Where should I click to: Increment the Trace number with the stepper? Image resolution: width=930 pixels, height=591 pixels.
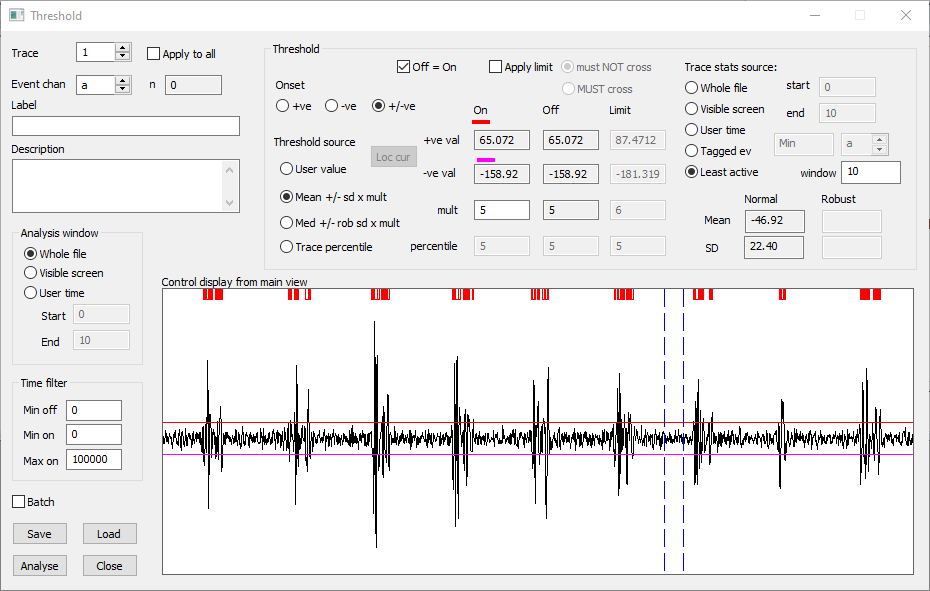[122, 48]
